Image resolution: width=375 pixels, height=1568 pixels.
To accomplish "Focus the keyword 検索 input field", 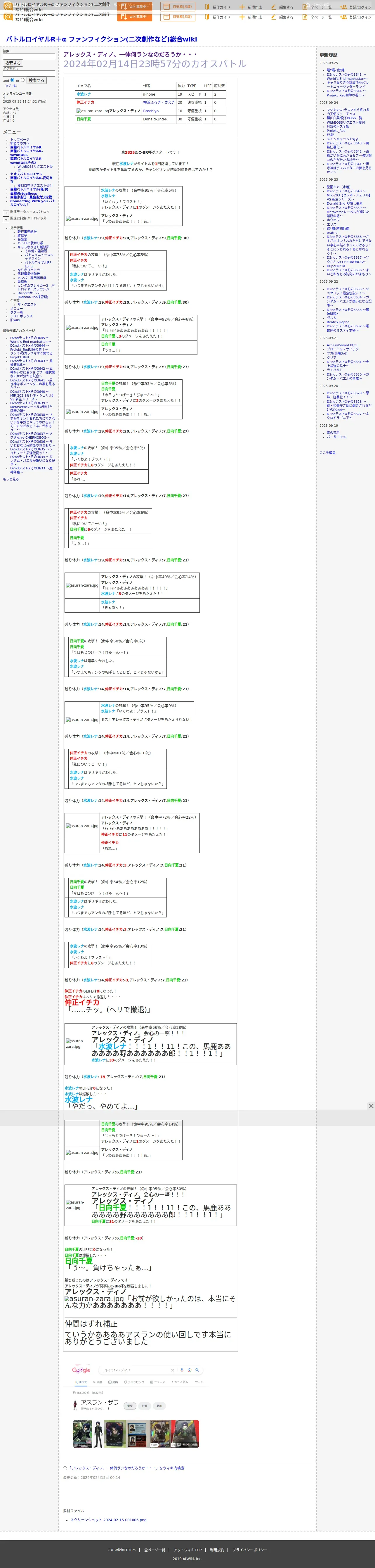I will [29, 56].
